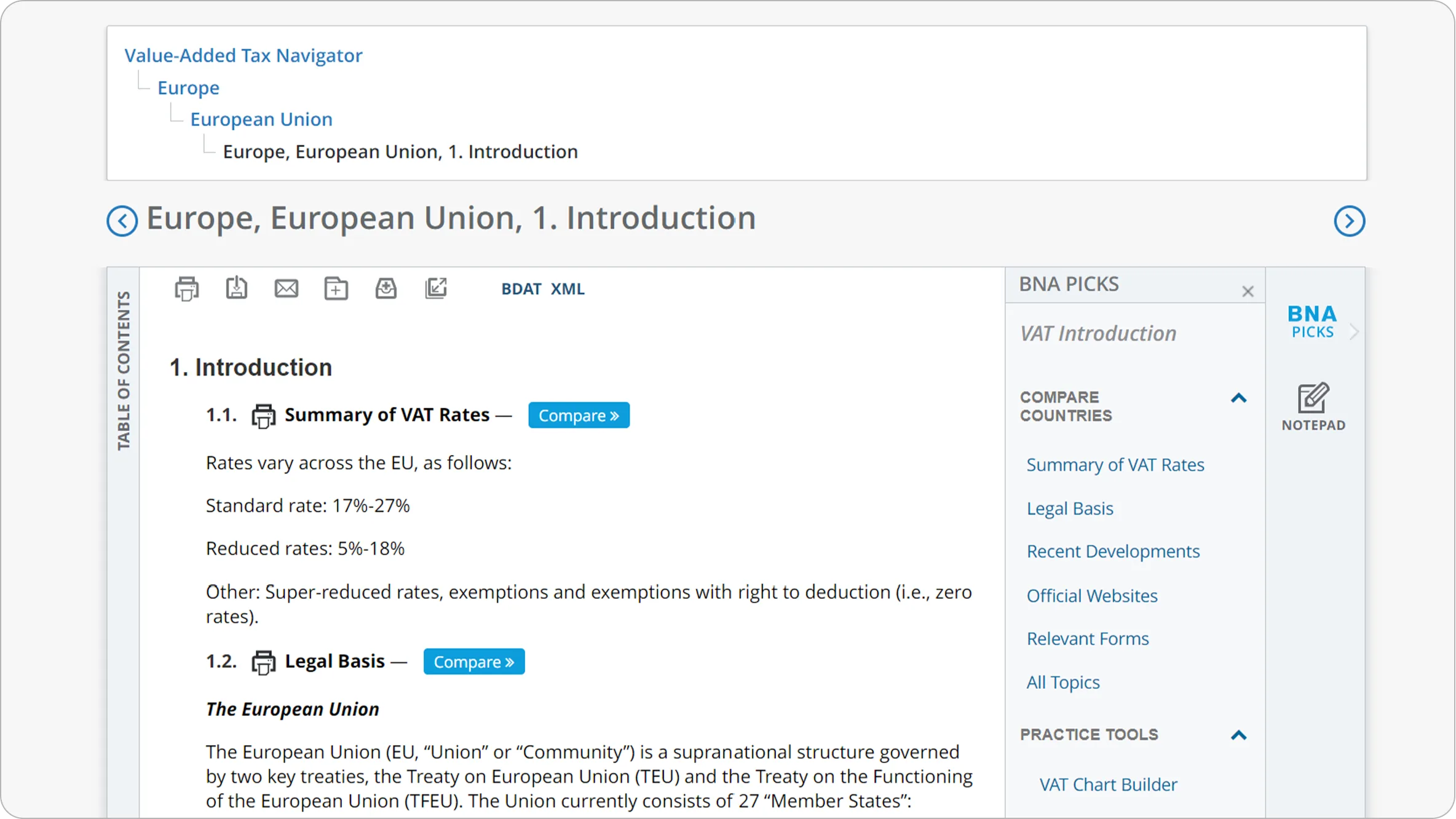Go to the next section arrow
The image size is (1456, 819).
[1350, 221]
